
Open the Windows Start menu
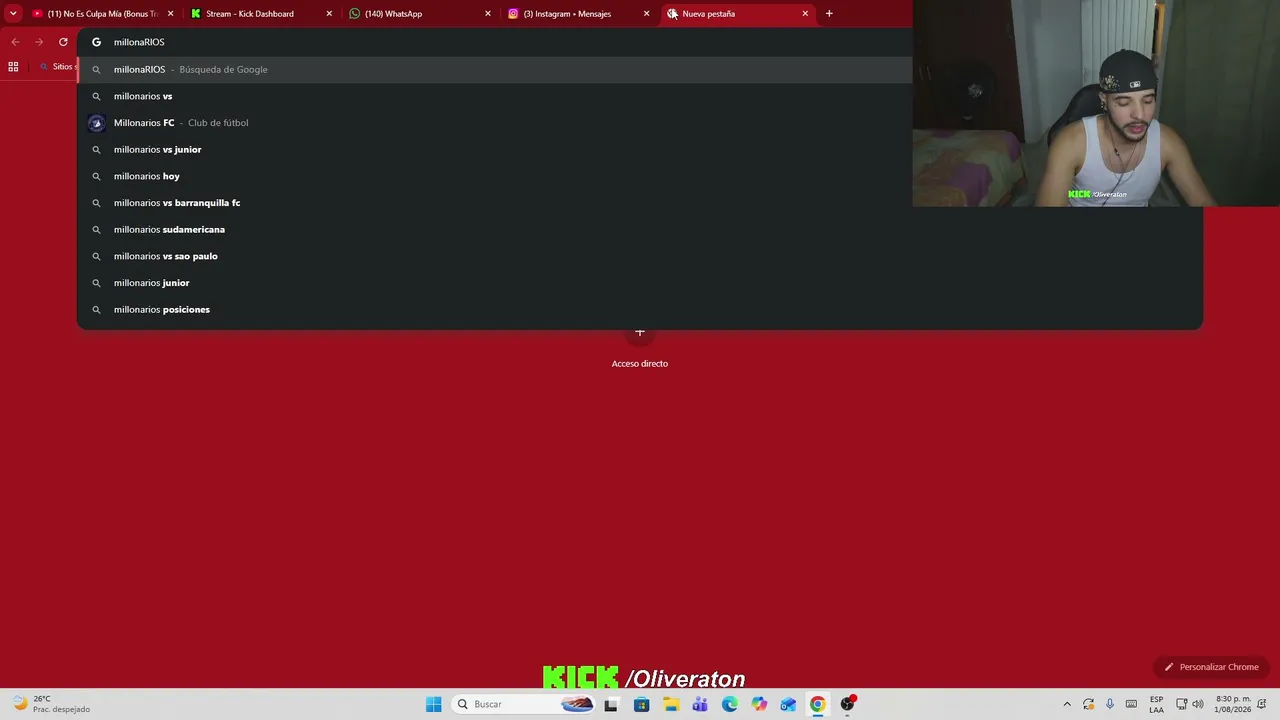[x=433, y=704]
